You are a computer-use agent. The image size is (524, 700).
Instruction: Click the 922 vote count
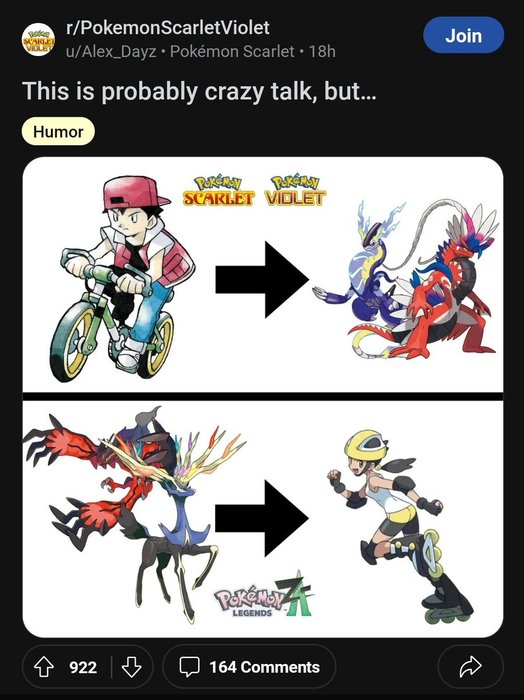point(83,667)
